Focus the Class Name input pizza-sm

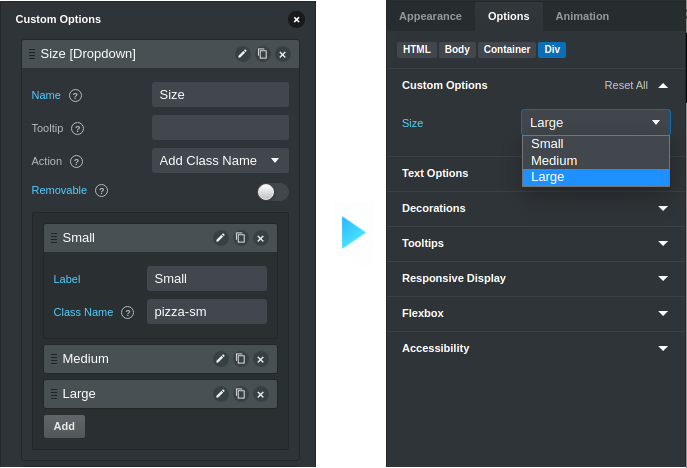pyautogui.click(x=207, y=312)
